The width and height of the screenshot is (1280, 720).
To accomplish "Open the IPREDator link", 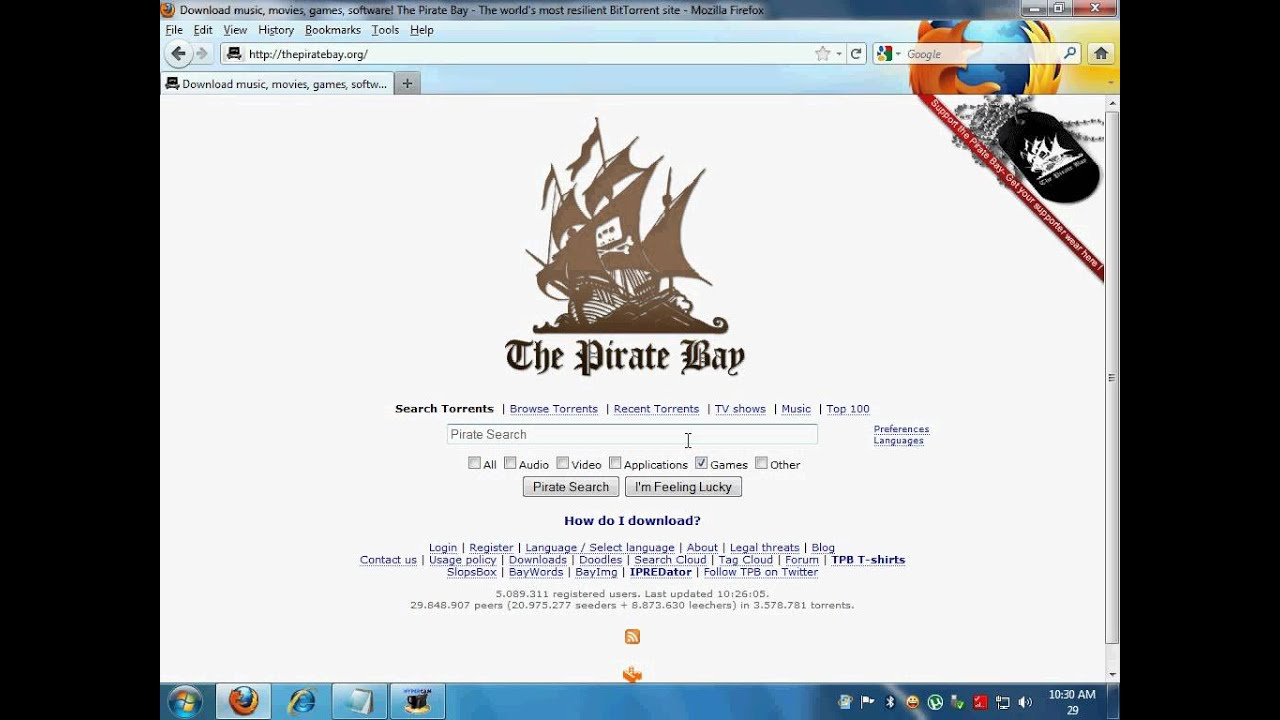I will [x=661, y=572].
